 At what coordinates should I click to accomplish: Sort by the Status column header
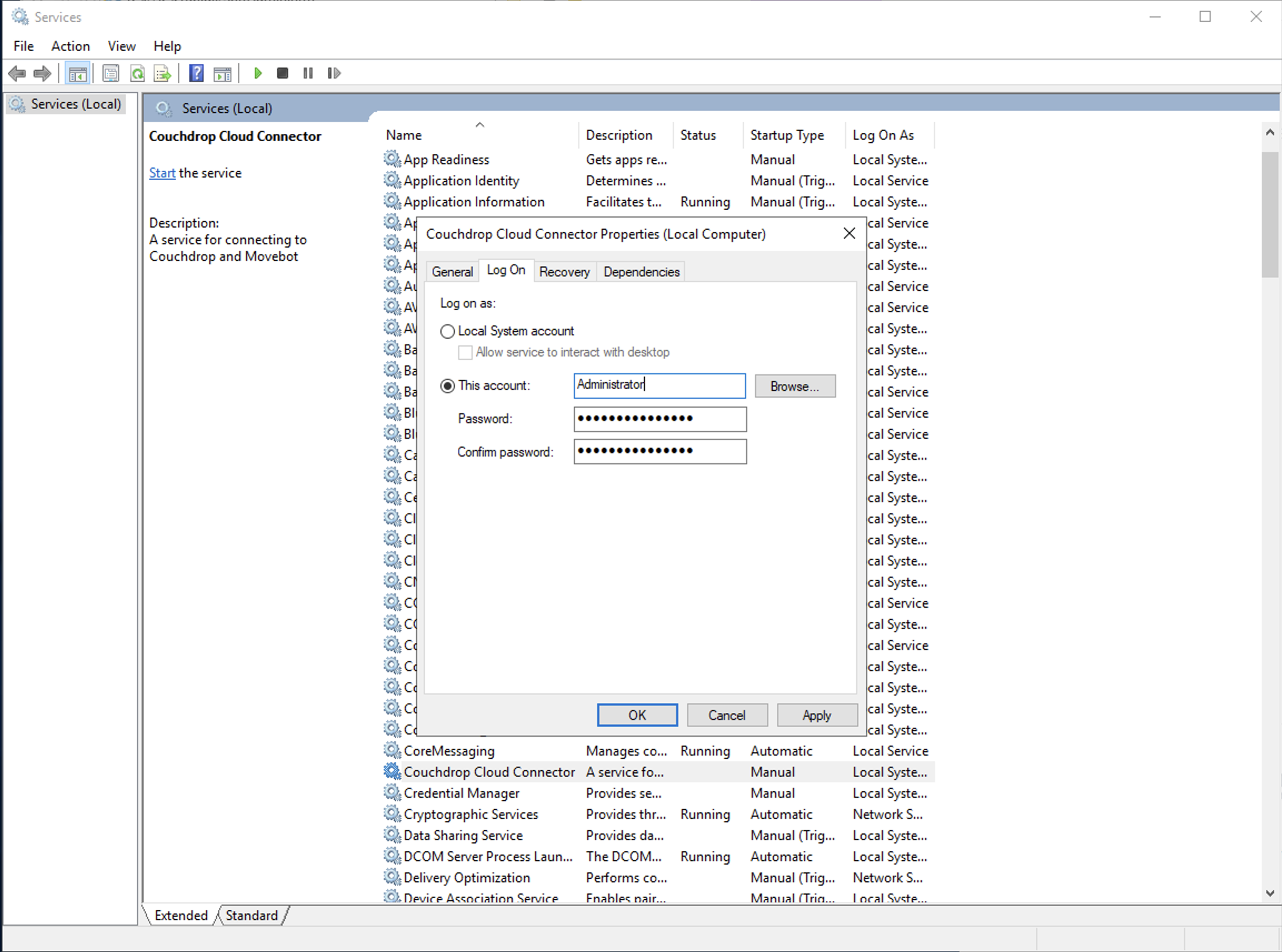click(x=708, y=135)
